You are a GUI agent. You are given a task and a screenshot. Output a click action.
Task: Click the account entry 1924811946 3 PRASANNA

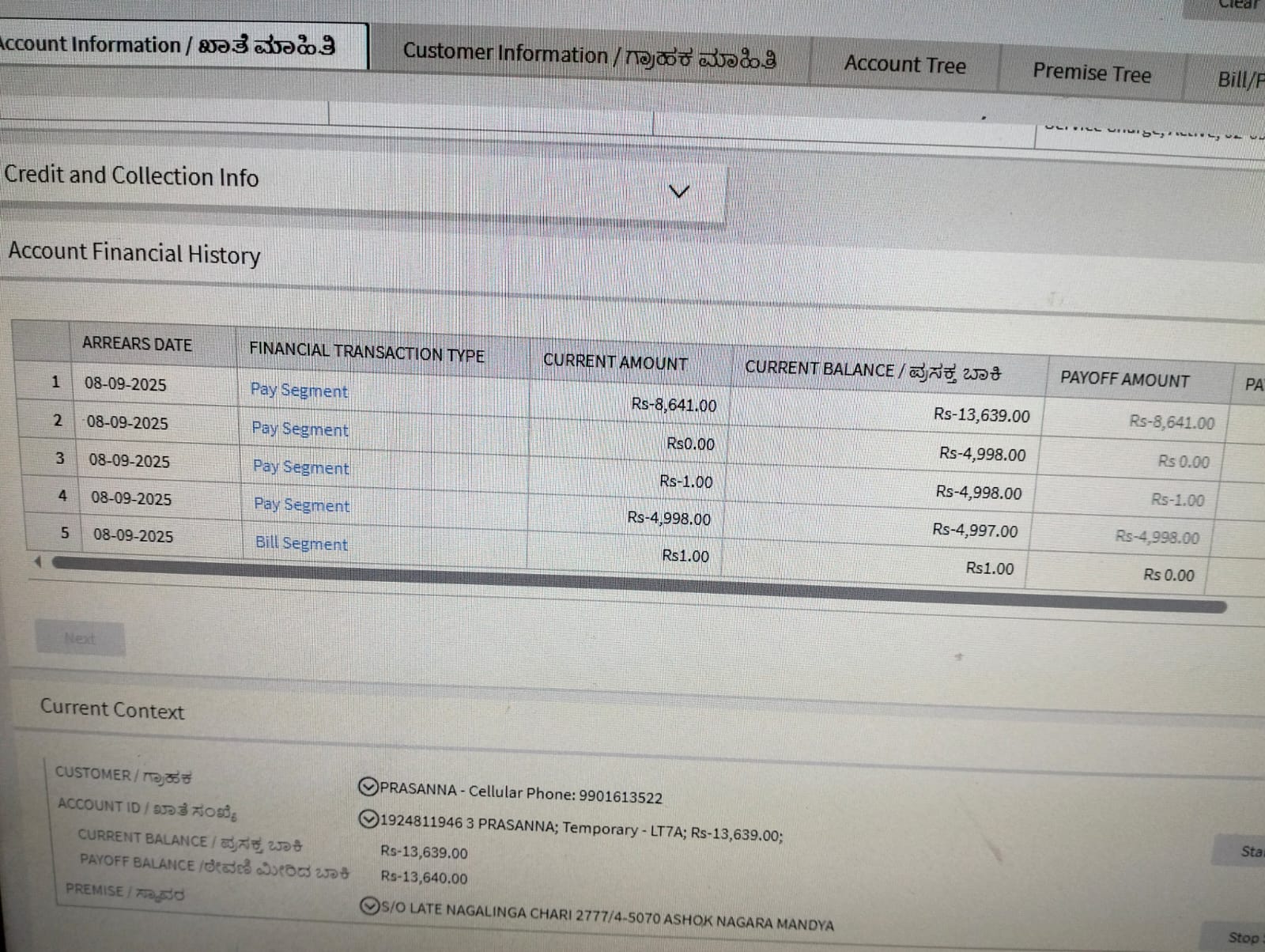point(582,828)
